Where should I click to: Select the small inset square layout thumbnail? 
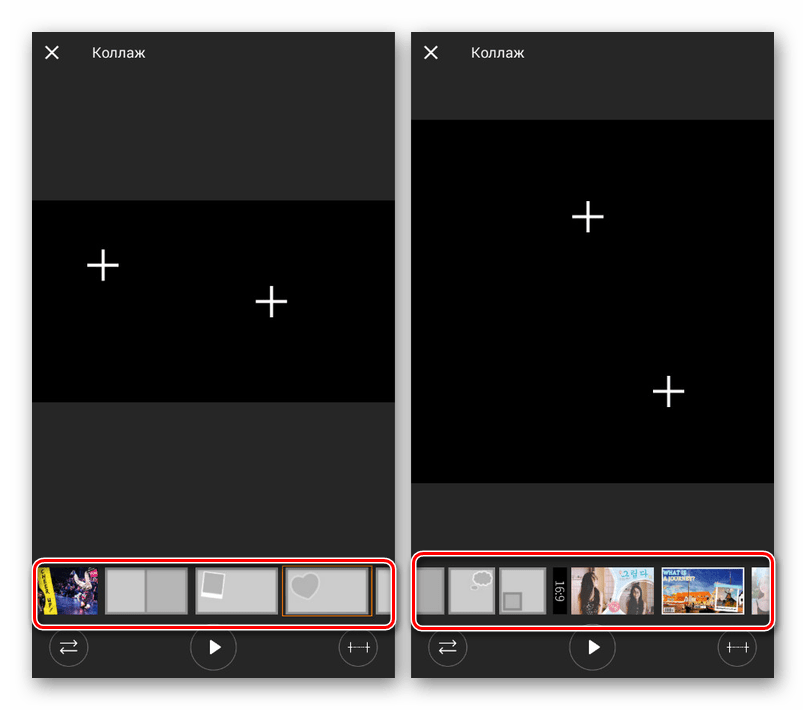(522, 591)
